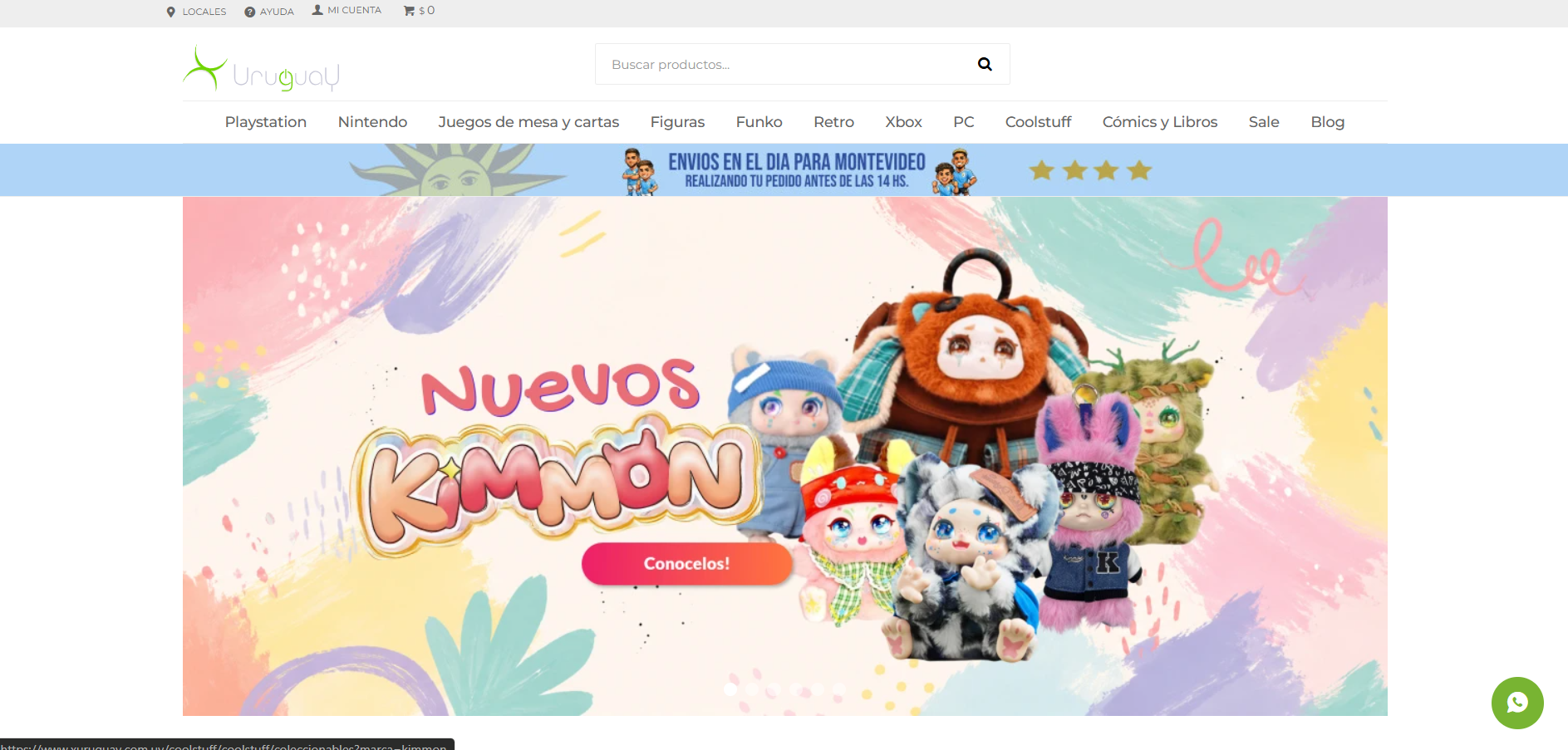Select Juegos de mesa y cartas
Screen dimensions: 1568x750
coord(528,122)
